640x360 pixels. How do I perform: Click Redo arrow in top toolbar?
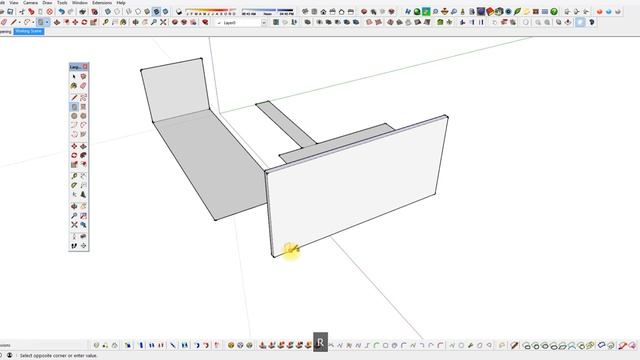[x=71, y=12]
